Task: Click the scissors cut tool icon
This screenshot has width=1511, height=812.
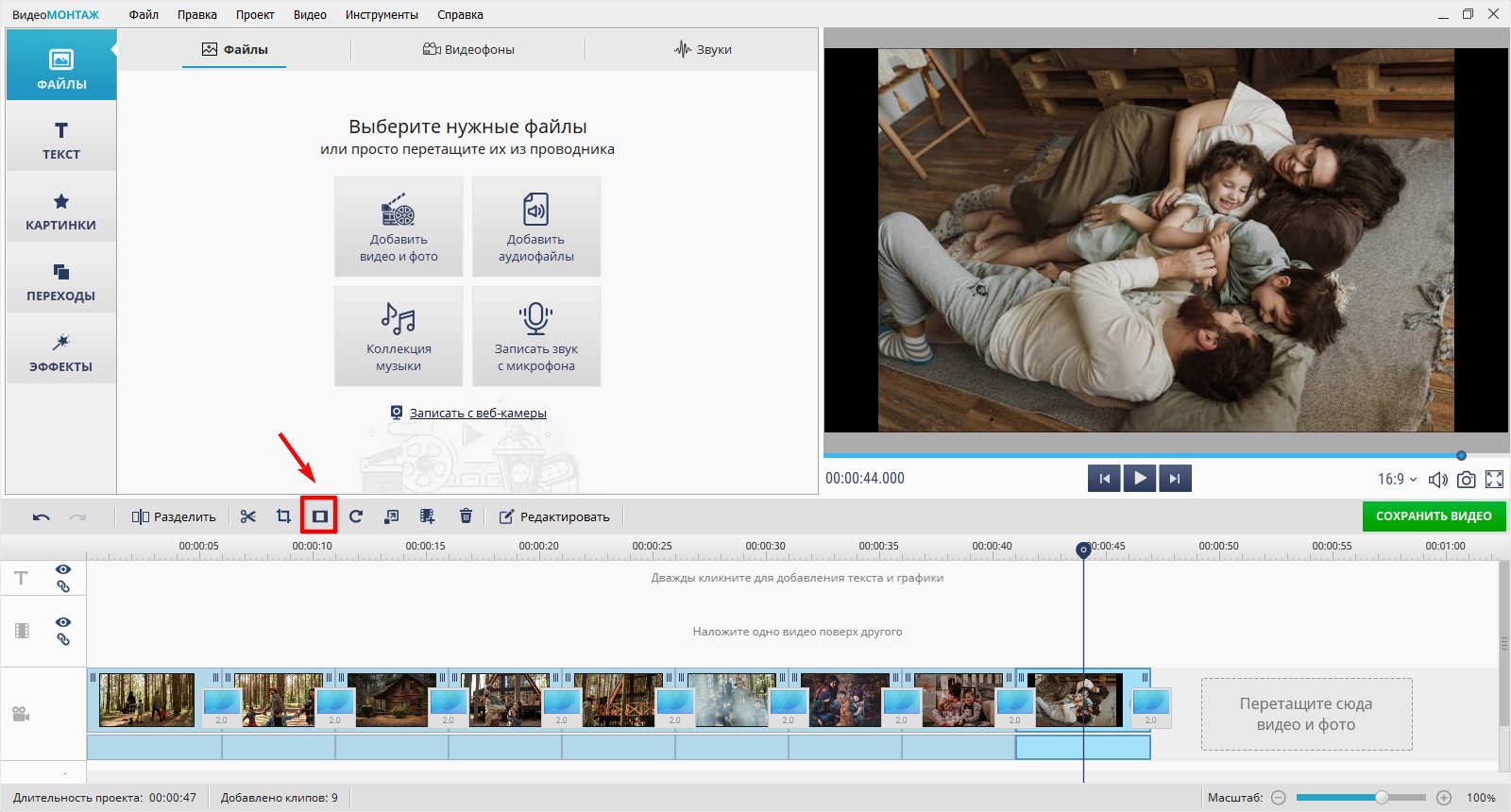Action: pos(248,516)
